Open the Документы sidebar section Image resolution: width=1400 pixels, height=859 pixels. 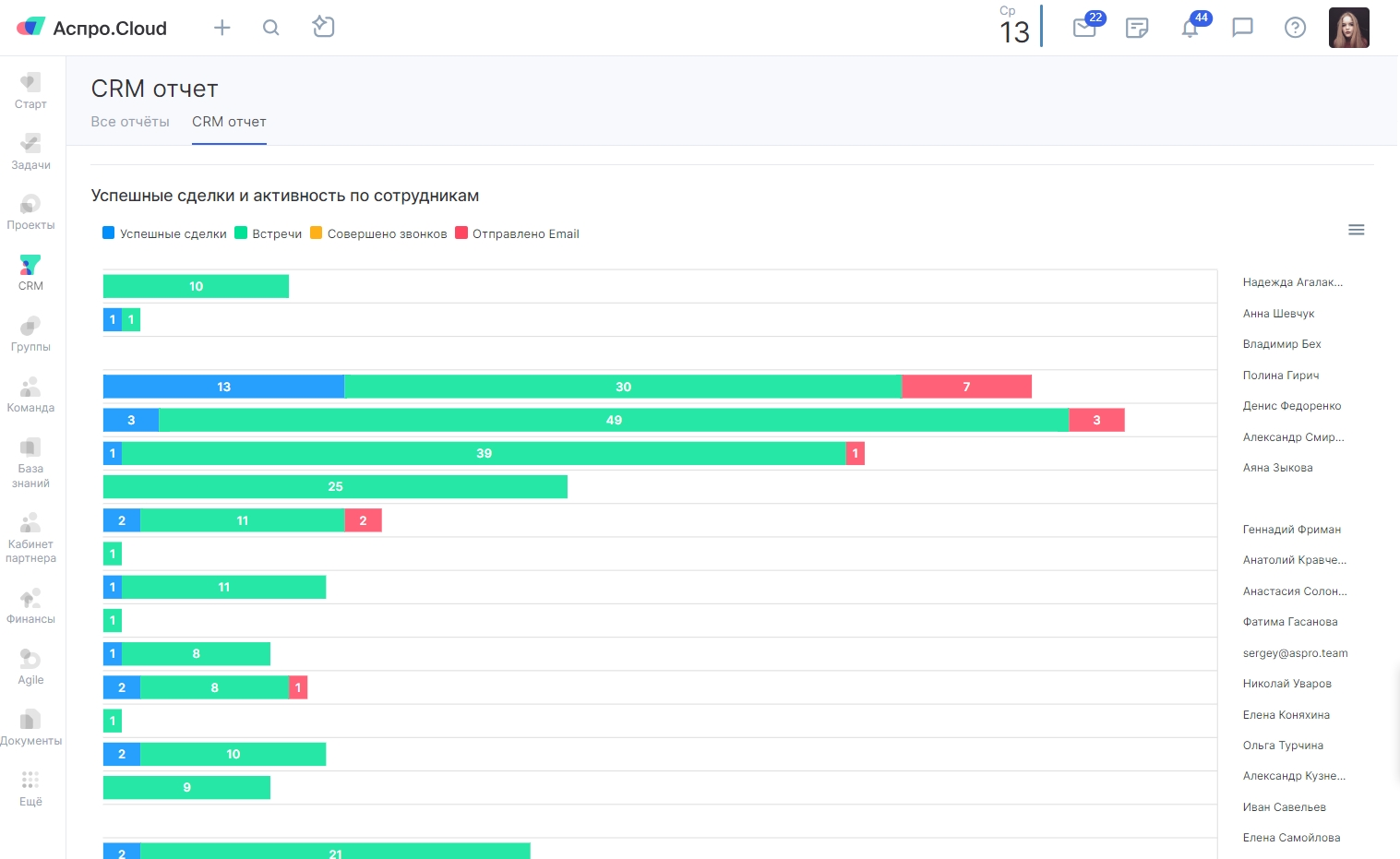point(30,728)
